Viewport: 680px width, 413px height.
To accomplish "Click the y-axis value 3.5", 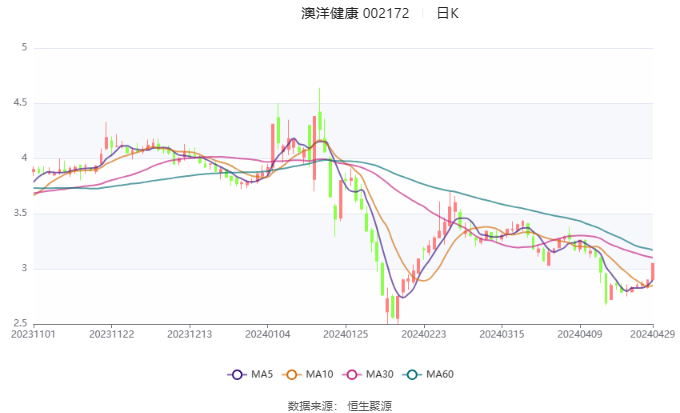I will pyautogui.click(x=20, y=213).
